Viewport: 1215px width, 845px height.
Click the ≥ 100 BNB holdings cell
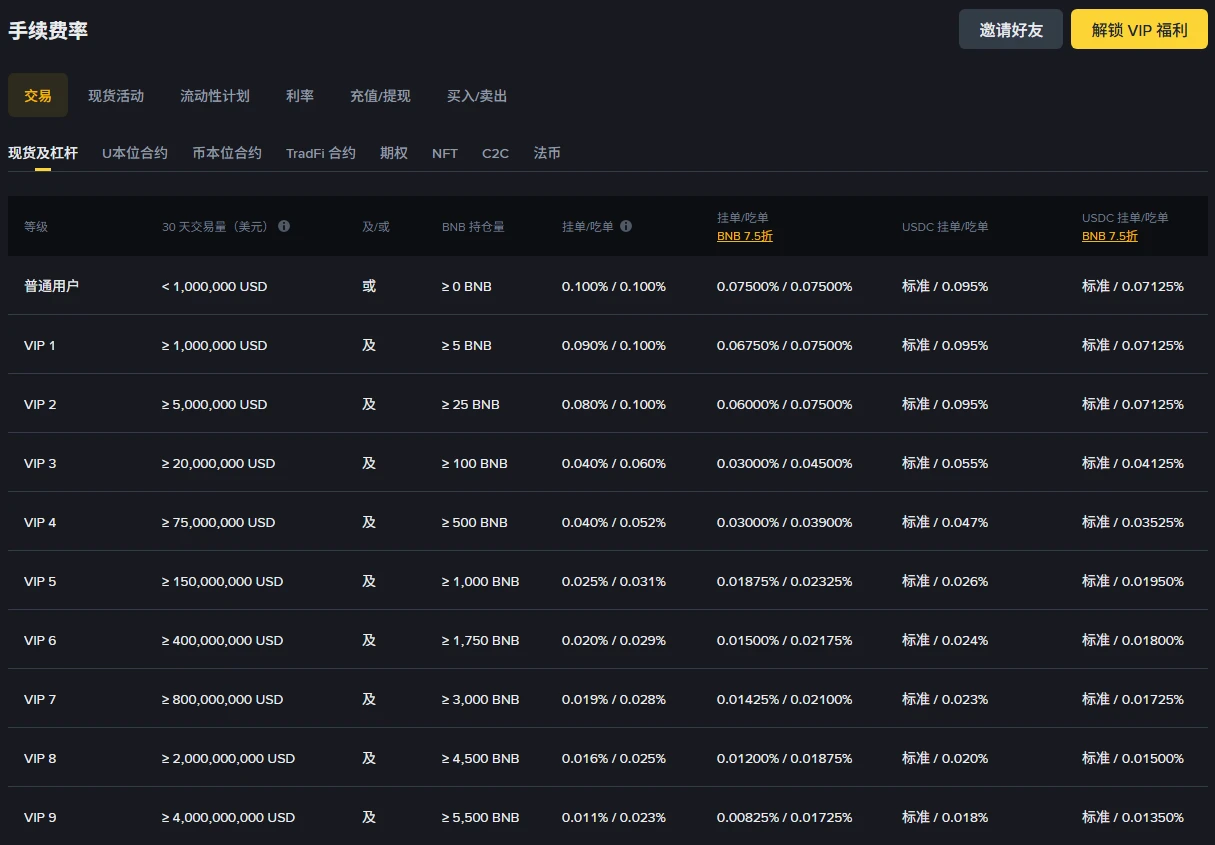point(475,463)
